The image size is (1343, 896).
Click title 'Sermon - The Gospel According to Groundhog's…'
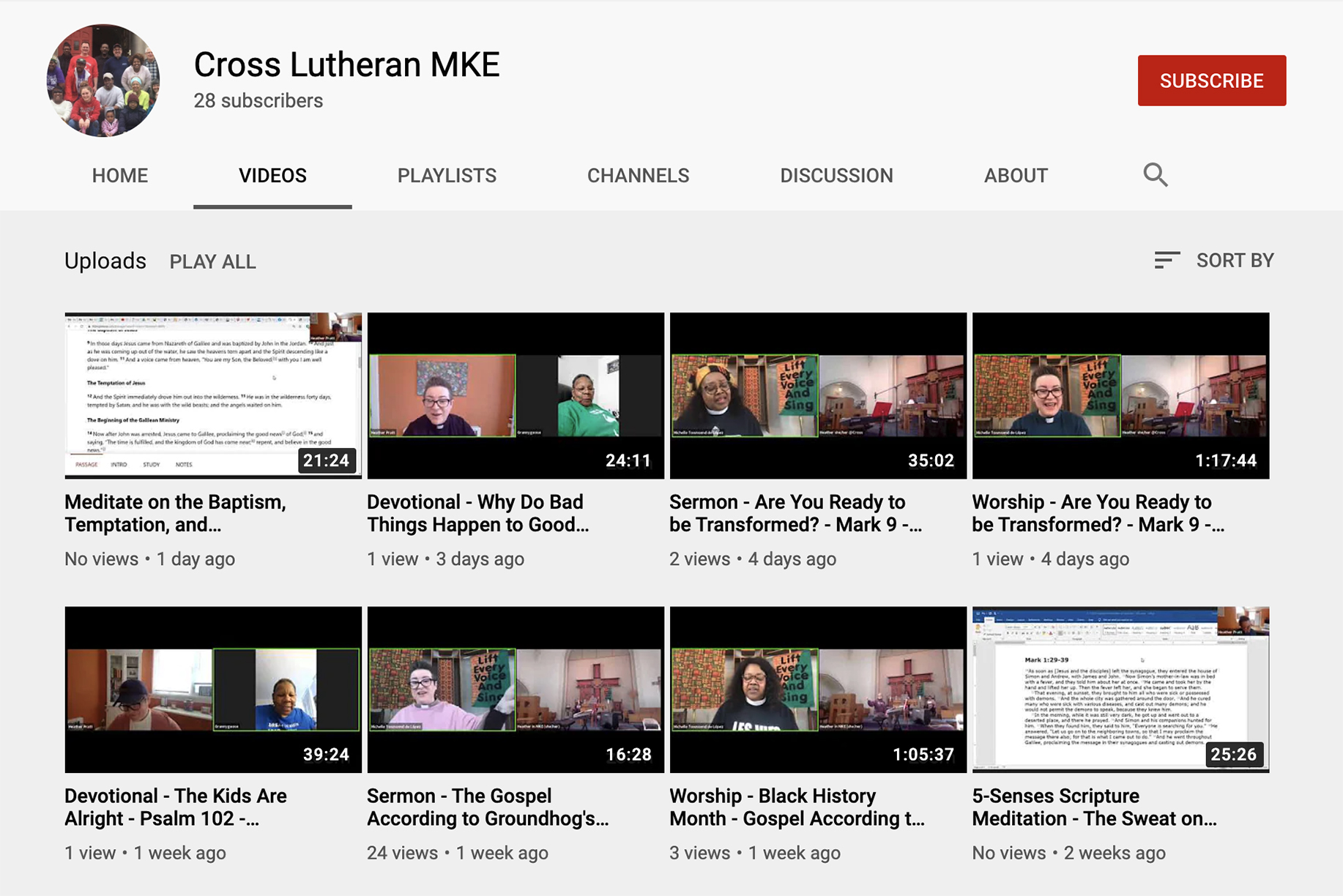tap(488, 807)
